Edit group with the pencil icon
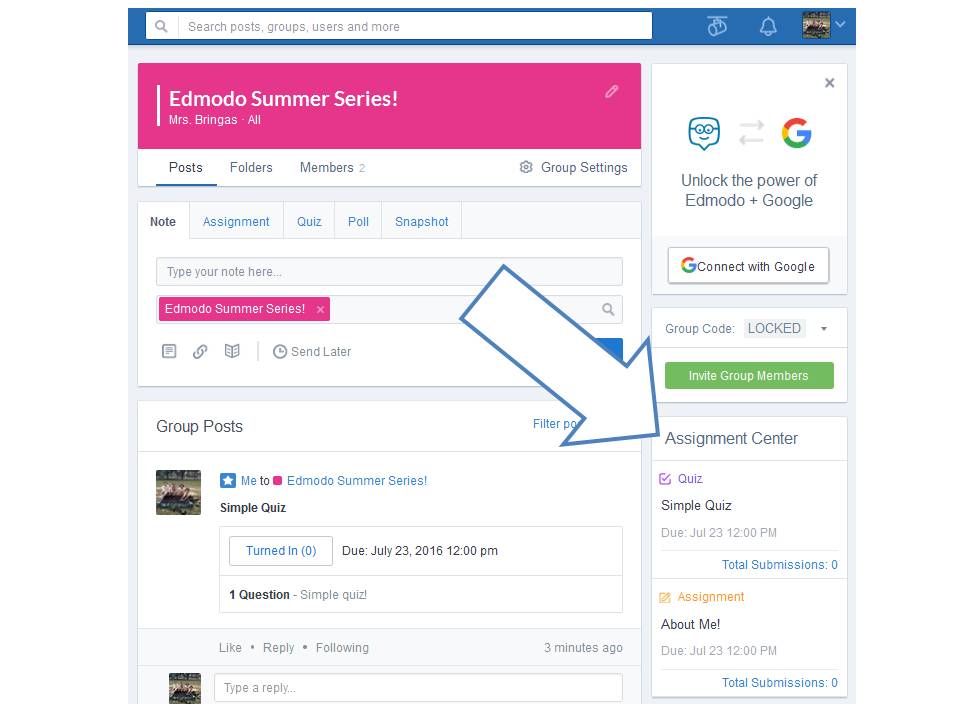 (611, 92)
